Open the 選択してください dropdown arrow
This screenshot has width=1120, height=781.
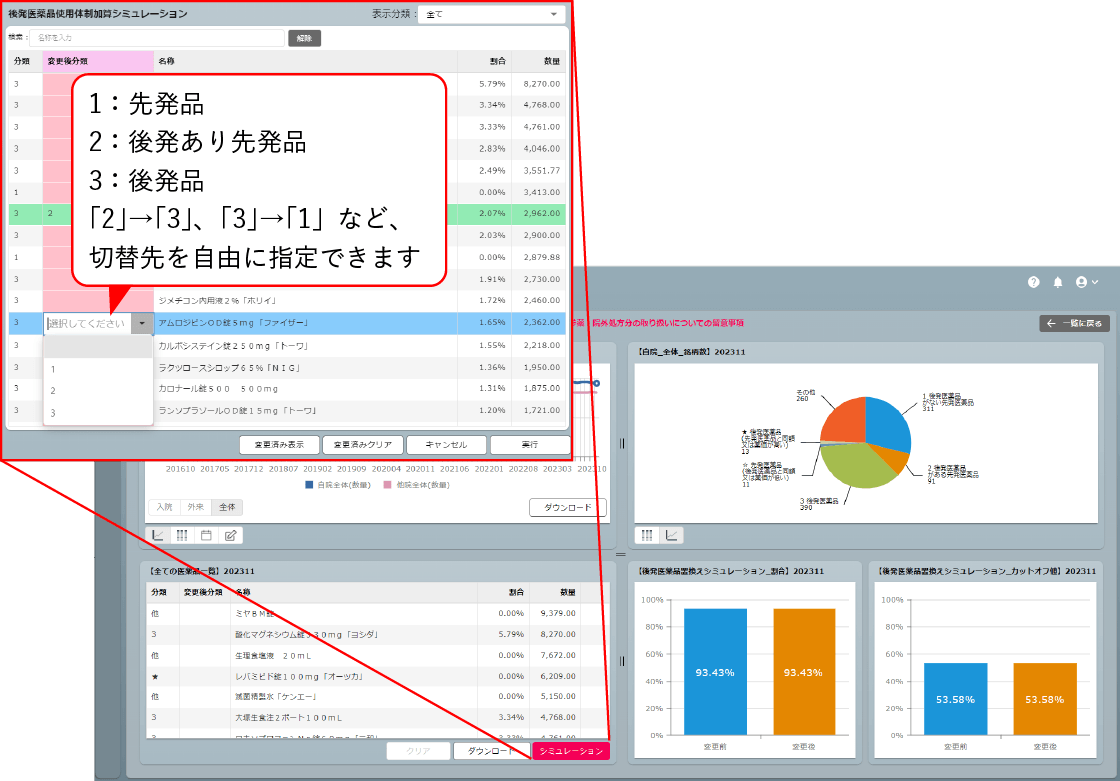tap(142, 324)
